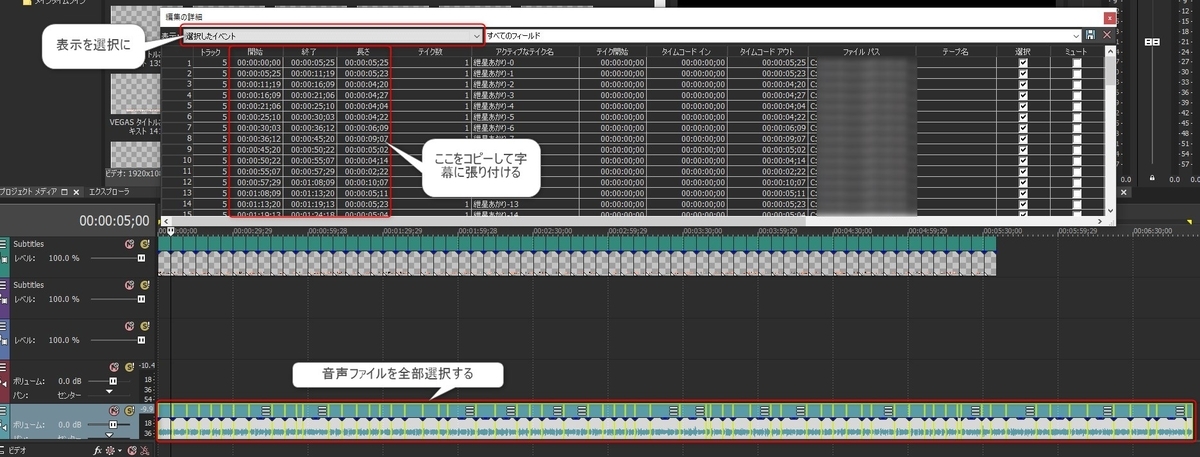Sort by the 終了 column header

tap(308, 51)
